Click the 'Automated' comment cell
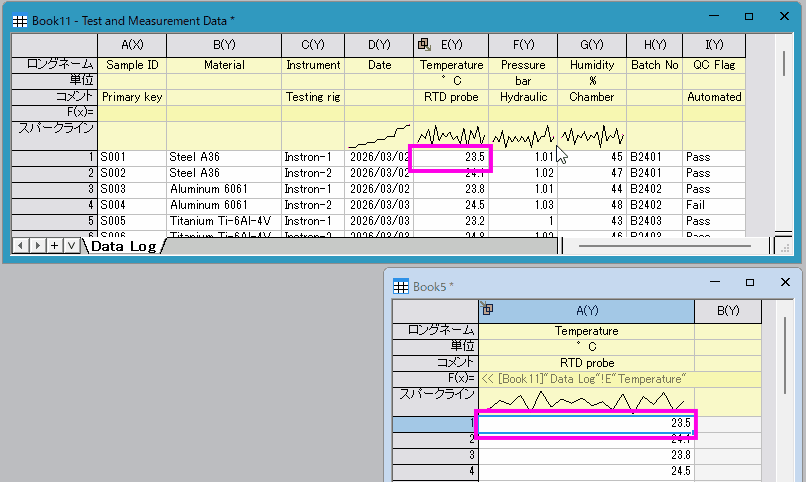 (x=714, y=97)
